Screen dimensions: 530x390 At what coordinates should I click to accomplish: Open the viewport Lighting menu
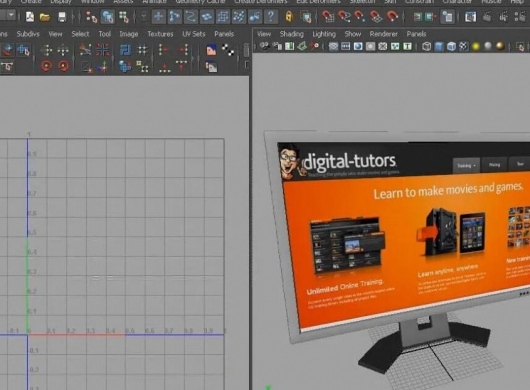click(x=324, y=34)
